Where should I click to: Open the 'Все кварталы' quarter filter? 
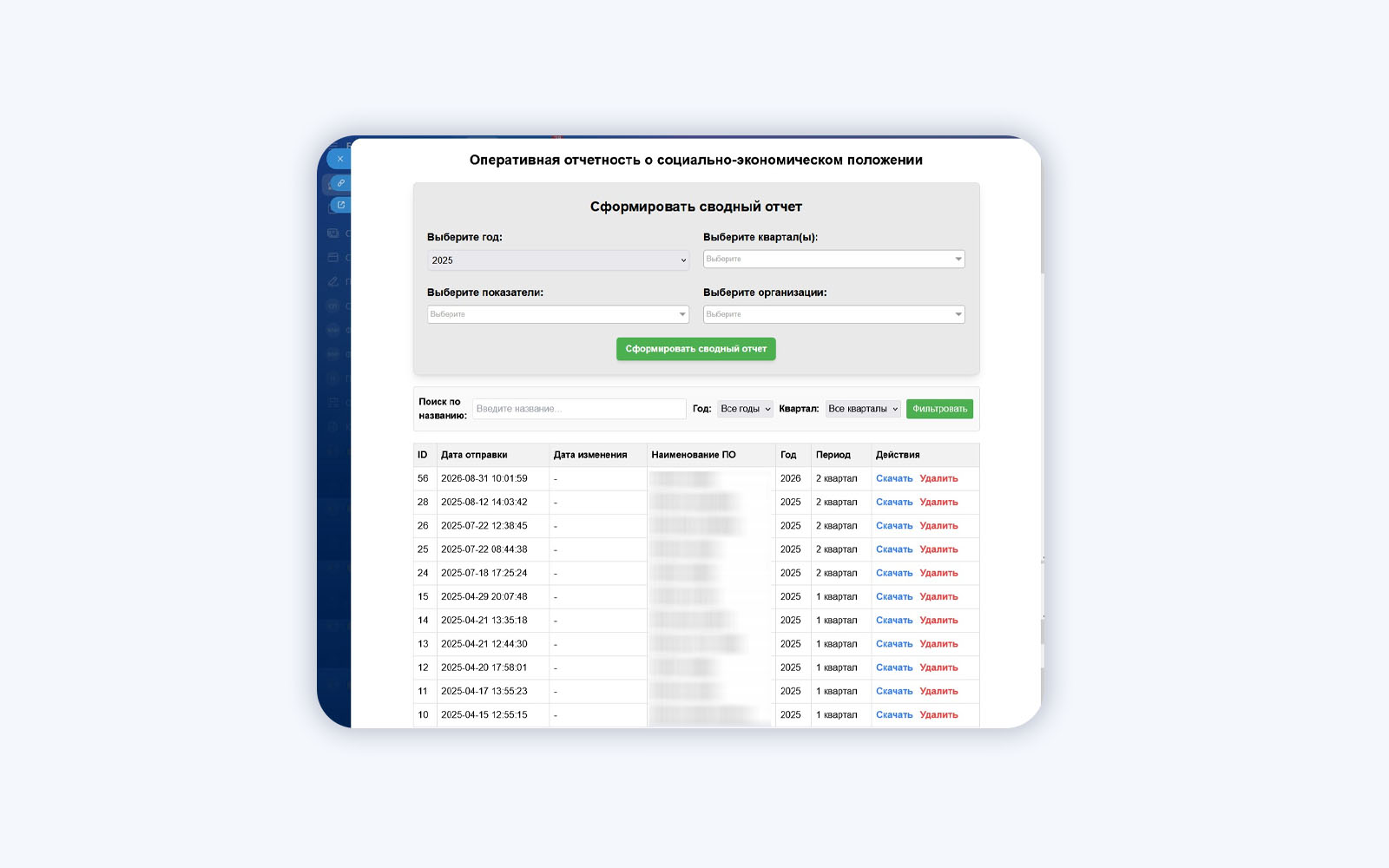(863, 409)
